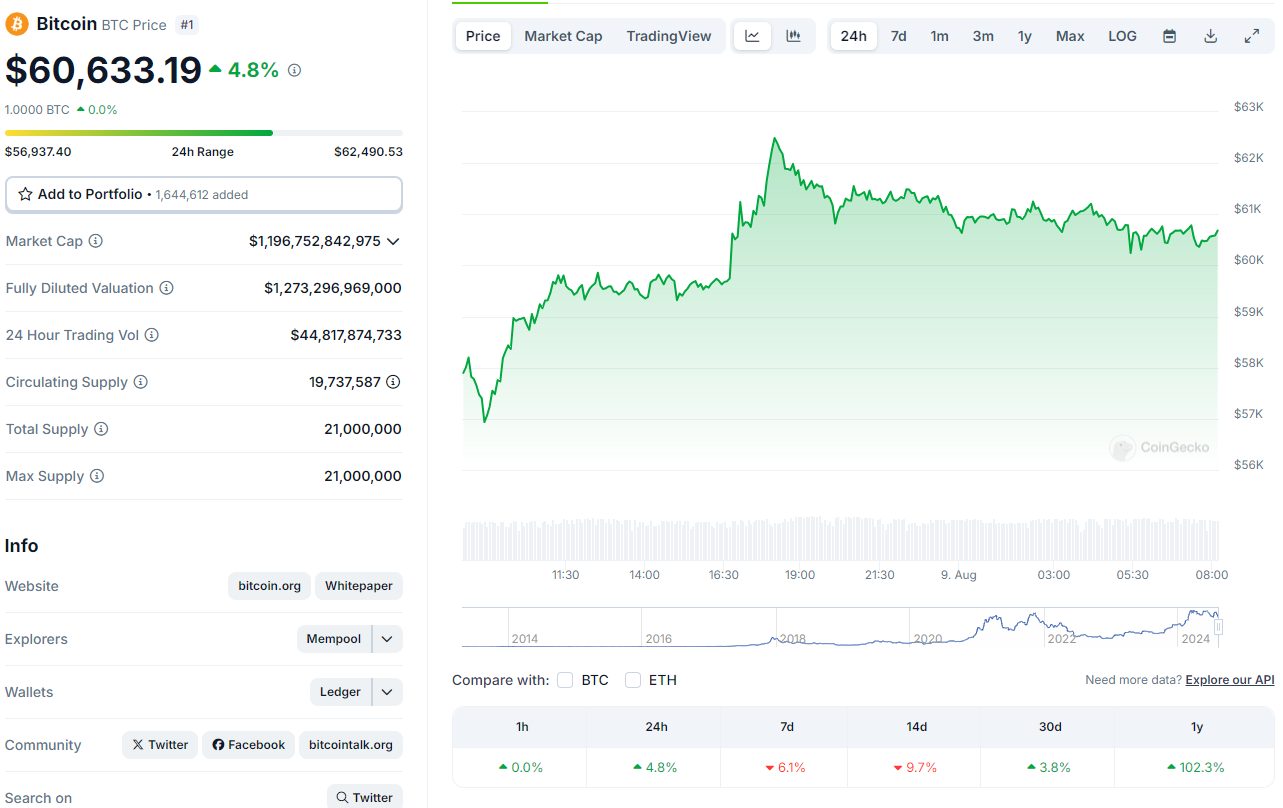Open the Facebook community link

point(248,745)
